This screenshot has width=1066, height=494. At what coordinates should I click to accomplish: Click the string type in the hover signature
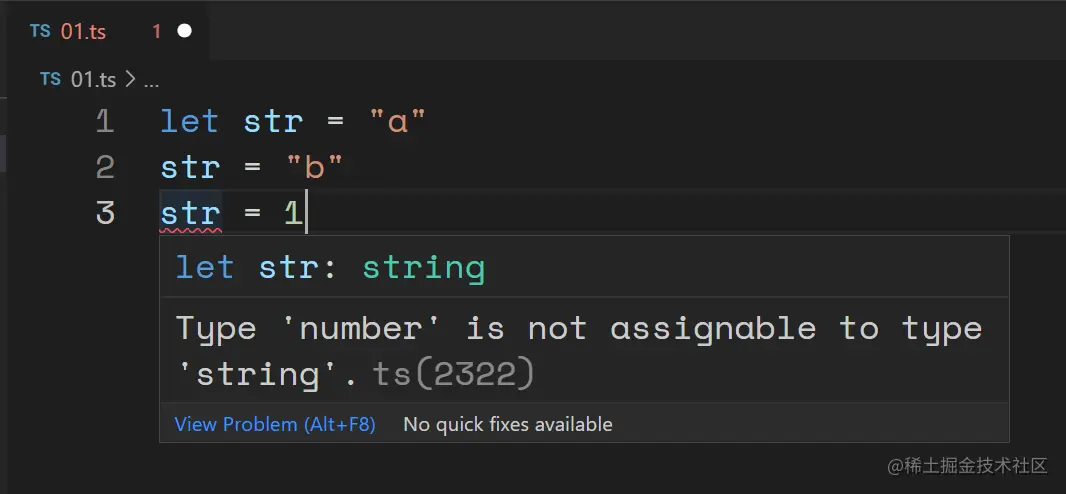point(423,268)
